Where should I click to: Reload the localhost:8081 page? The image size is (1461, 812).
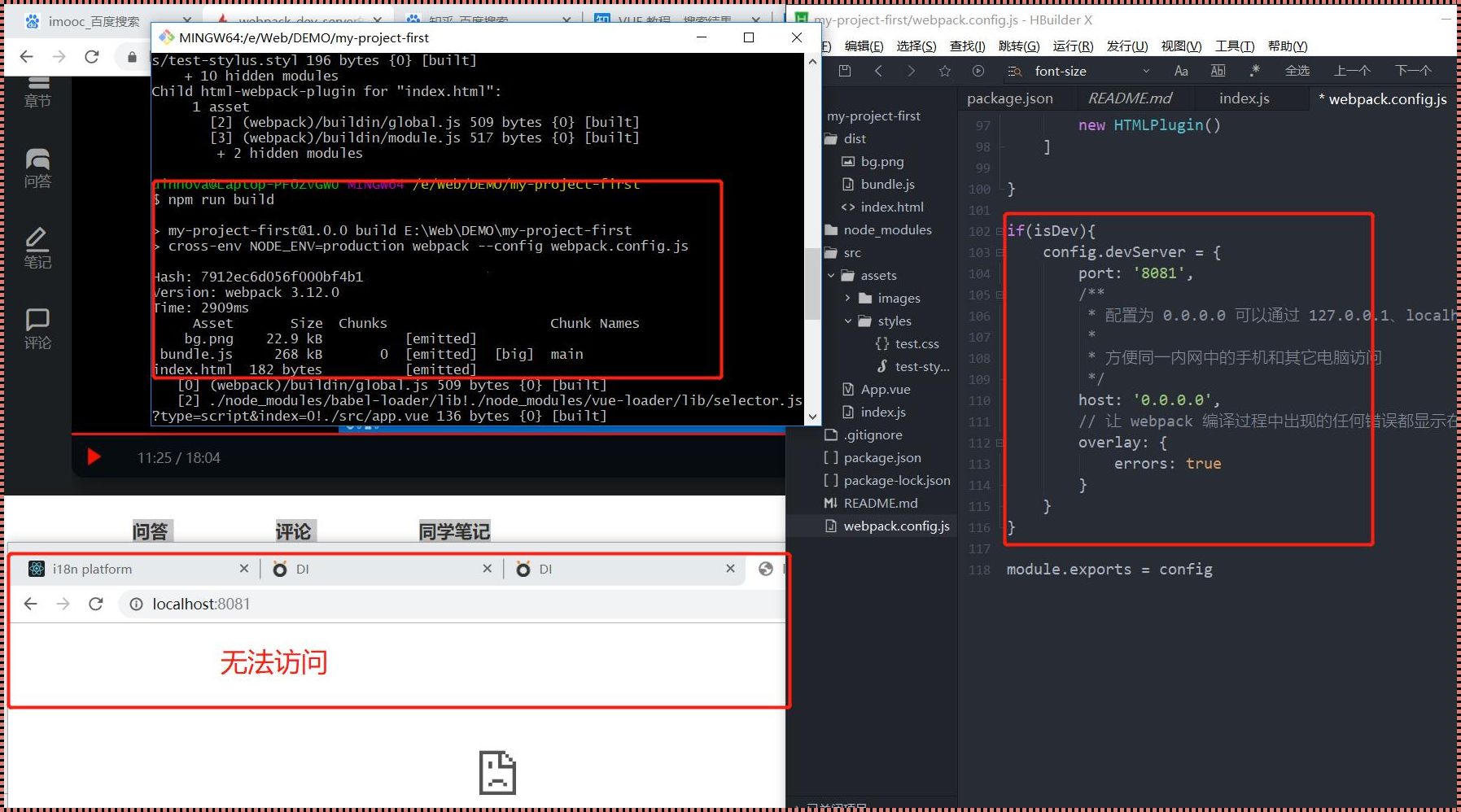96,604
